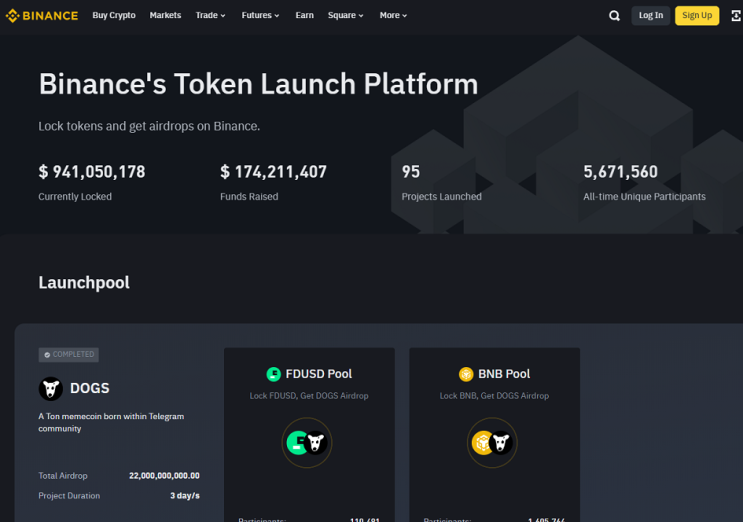Click the yellow Sign Up button
This screenshot has height=522, width=743.
click(697, 16)
